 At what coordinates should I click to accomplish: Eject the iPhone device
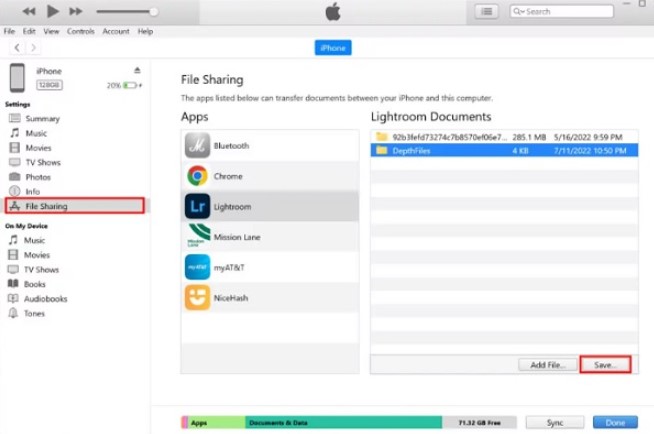(137, 70)
